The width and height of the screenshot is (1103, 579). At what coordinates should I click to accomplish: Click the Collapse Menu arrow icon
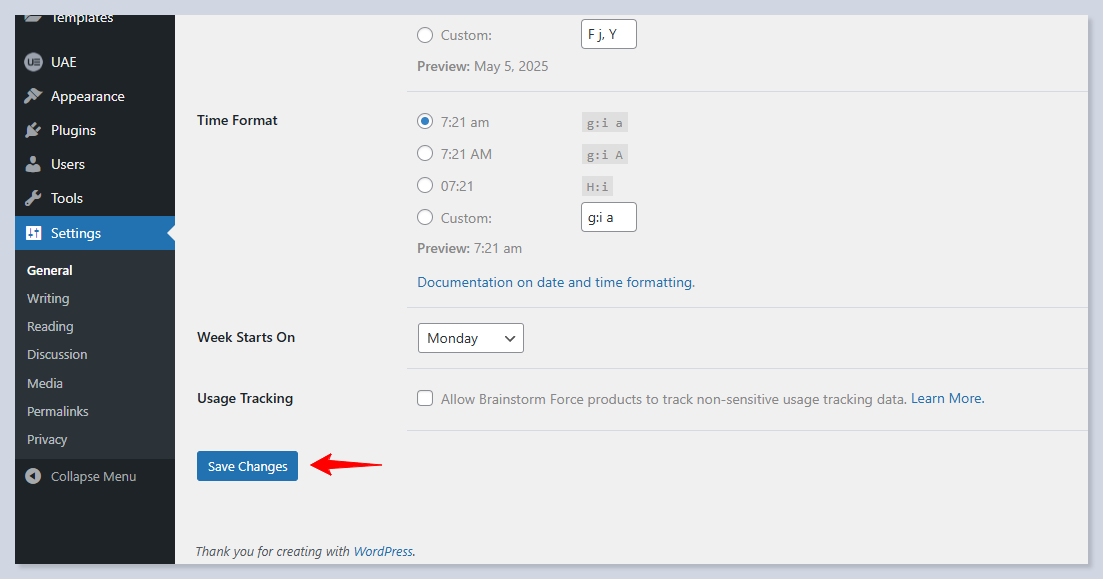pyautogui.click(x=33, y=476)
